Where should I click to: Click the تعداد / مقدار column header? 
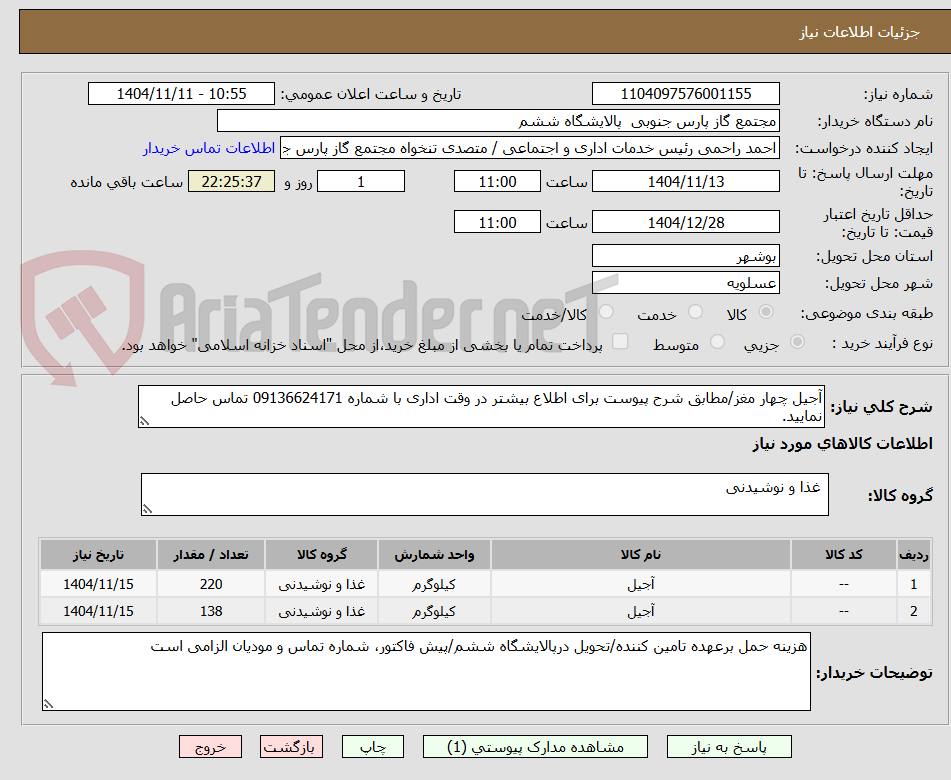[x=211, y=554]
